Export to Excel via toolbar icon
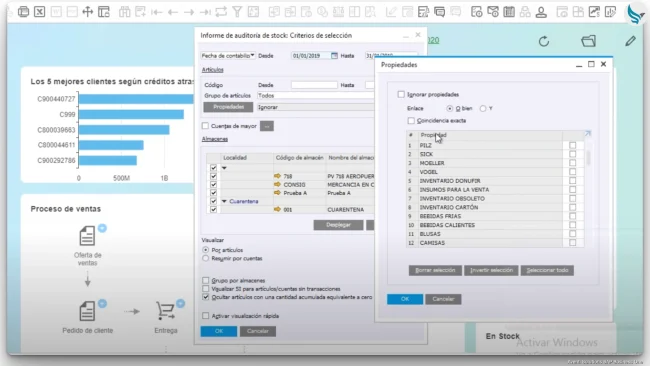 [x=39, y=12]
